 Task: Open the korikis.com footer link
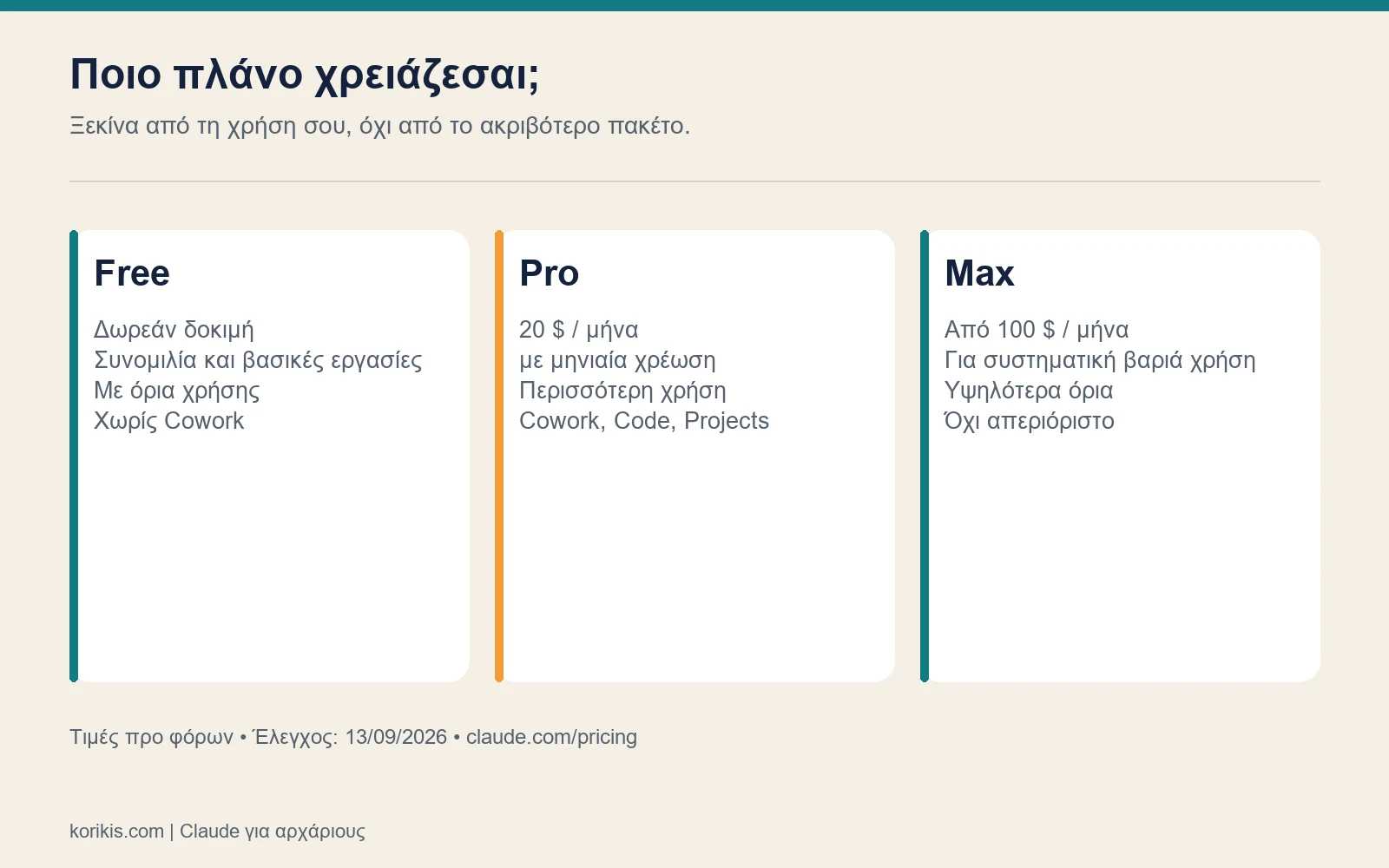pos(116,832)
